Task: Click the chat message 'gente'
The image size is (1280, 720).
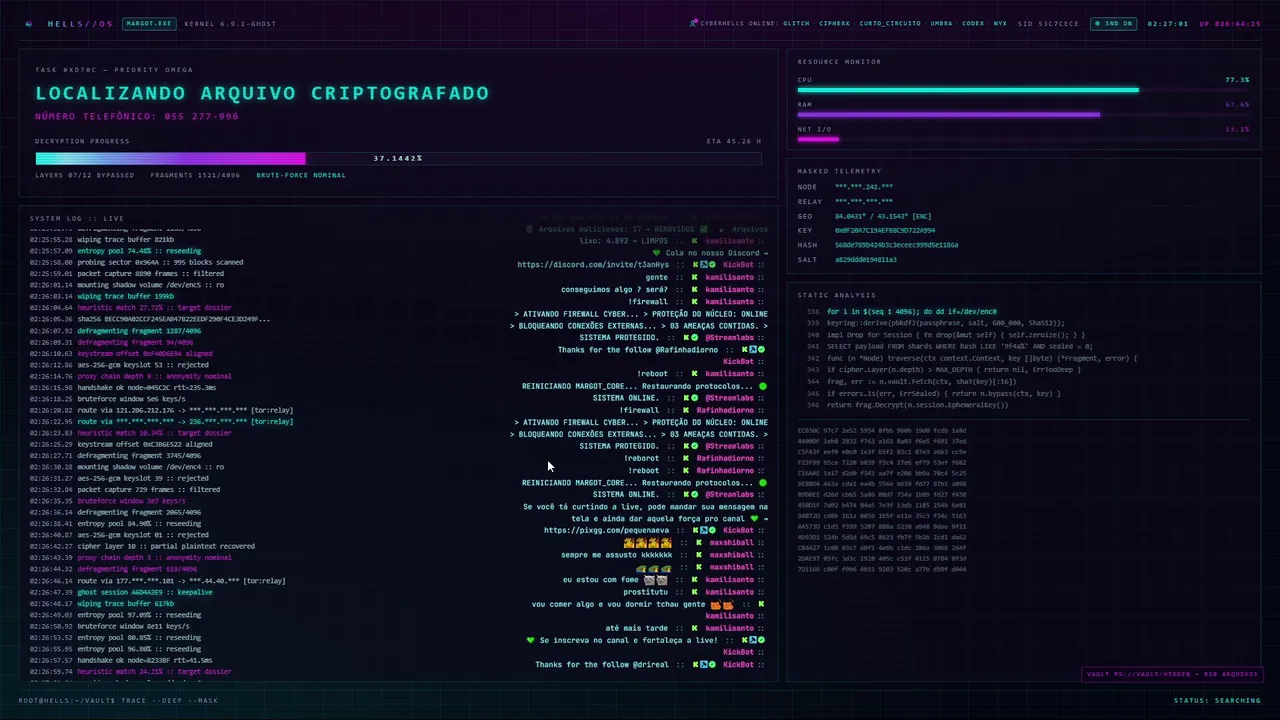Action: (x=657, y=277)
